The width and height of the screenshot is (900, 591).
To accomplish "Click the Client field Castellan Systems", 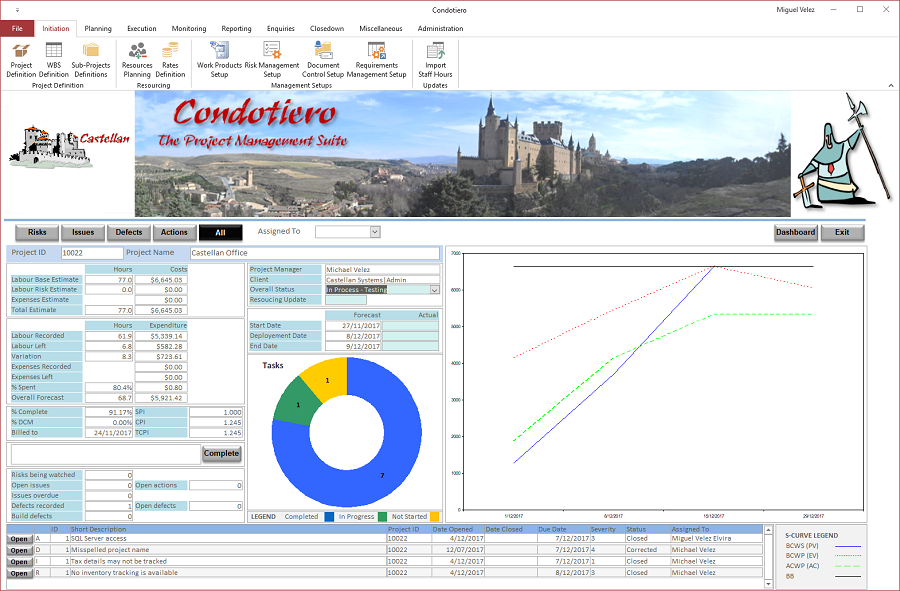I will [382, 279].
